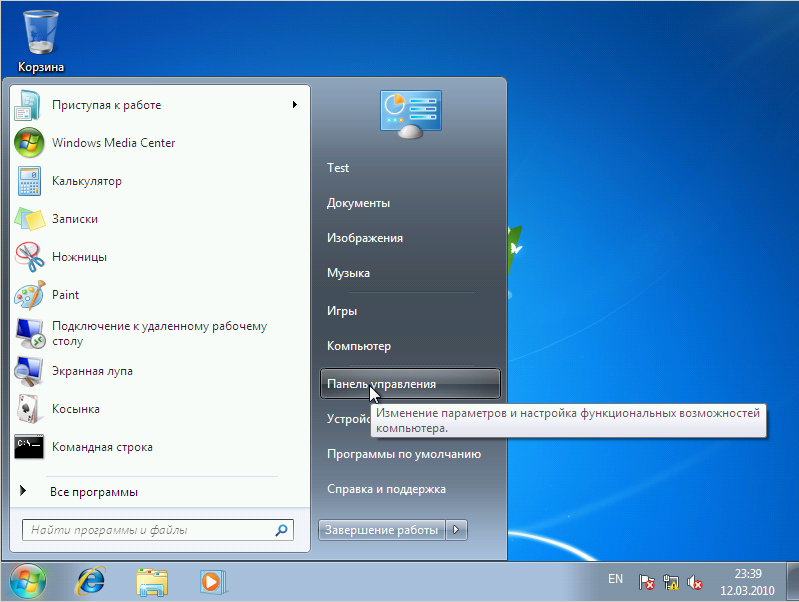Image resolution: width=799 pixels, height=602 pixels.
Task: Open Игры from the Start menu
Action: pos(342,311)
